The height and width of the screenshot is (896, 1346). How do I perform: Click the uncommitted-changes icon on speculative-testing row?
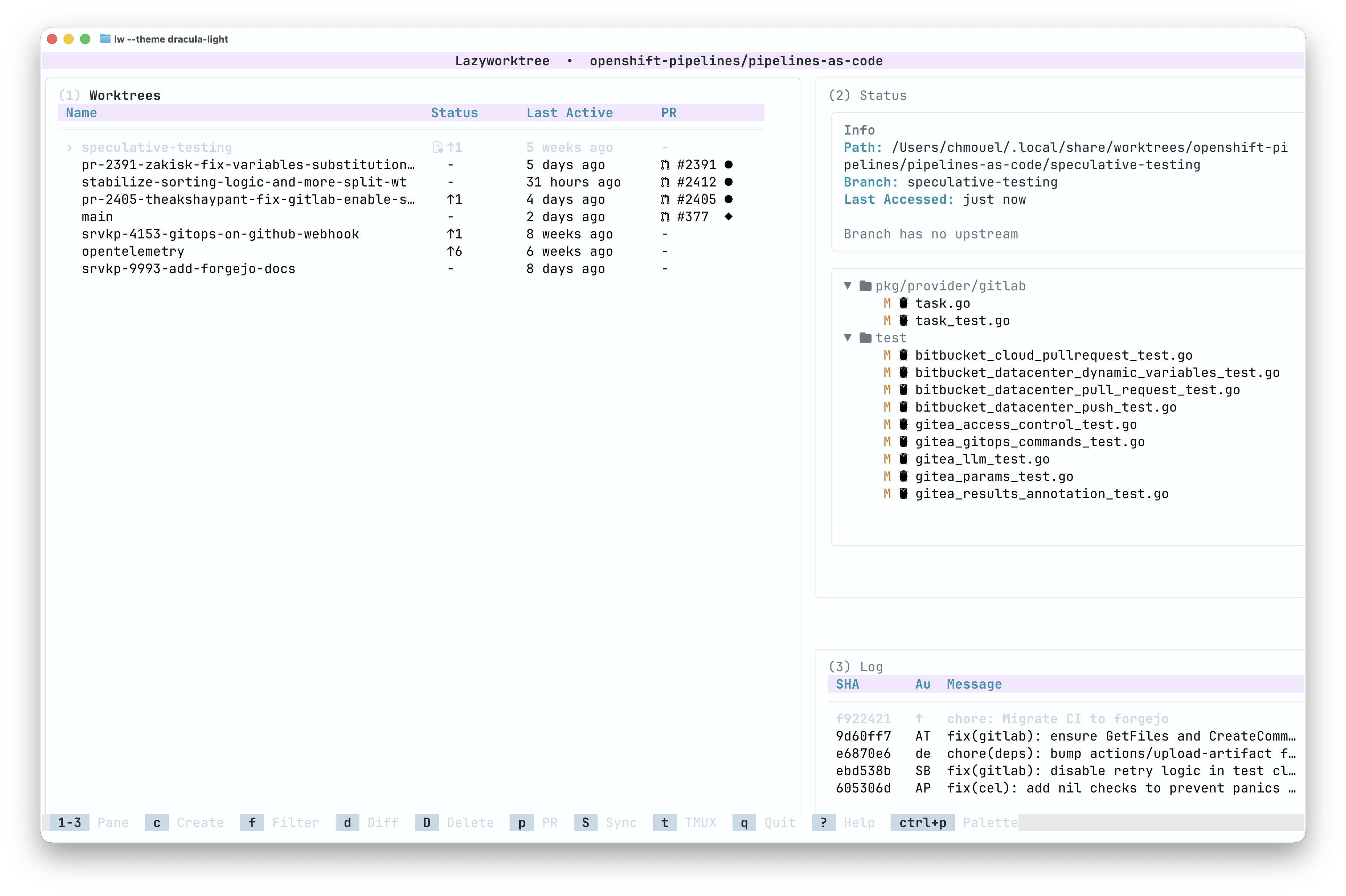coord(438,148)
